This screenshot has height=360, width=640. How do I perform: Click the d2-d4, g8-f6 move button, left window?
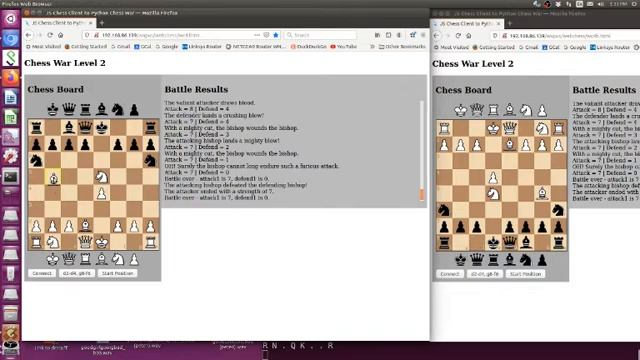tap(77, 273)
